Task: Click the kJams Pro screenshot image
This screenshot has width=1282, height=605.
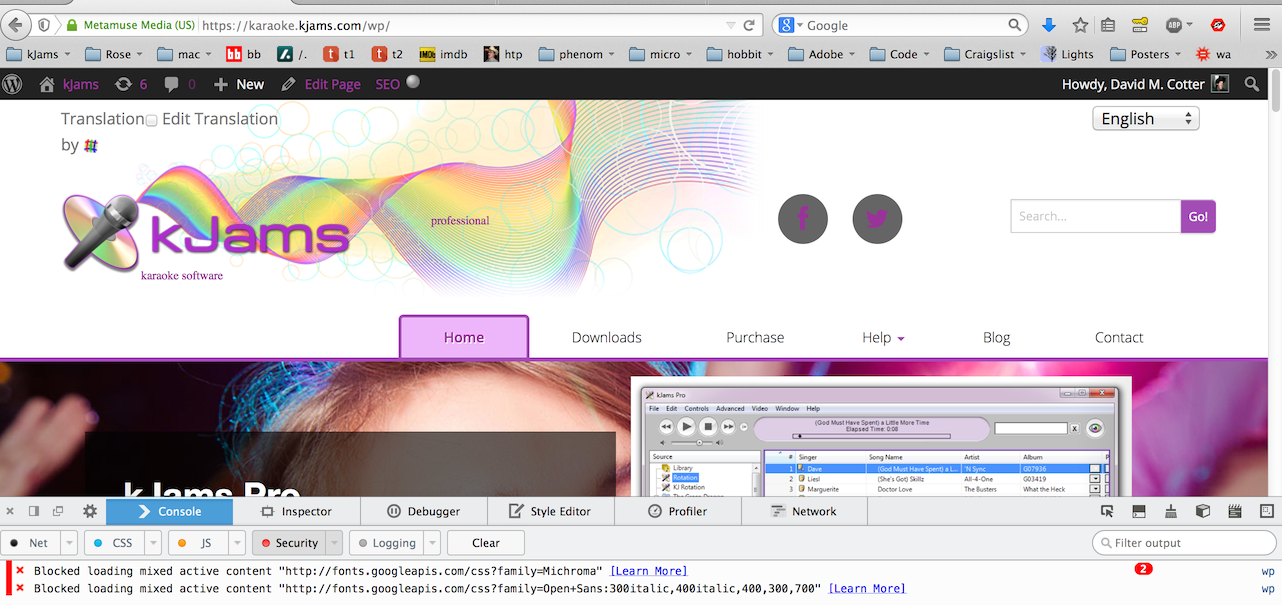Action: tap(881, 437)
